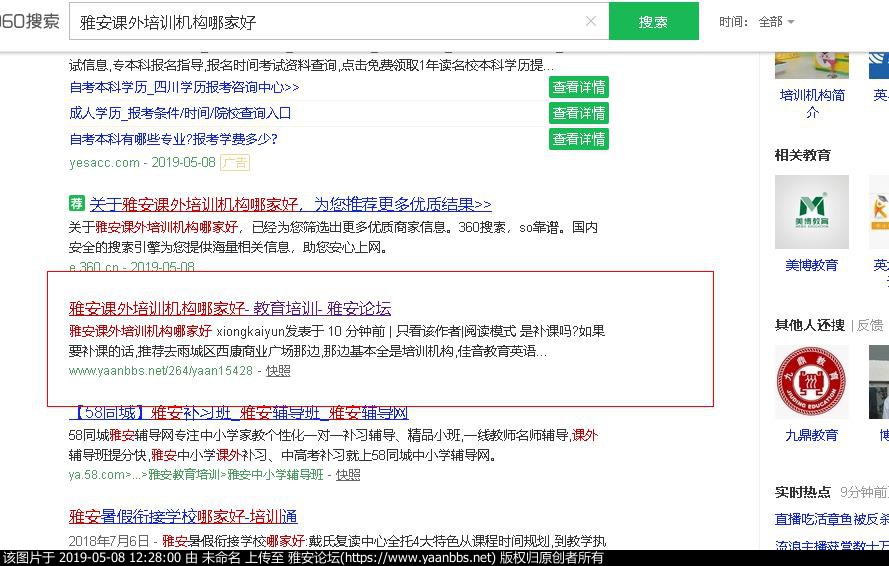Open hot topic 直播吃活章鱼被反杀

pyautogui.click(x=832, y=519)
